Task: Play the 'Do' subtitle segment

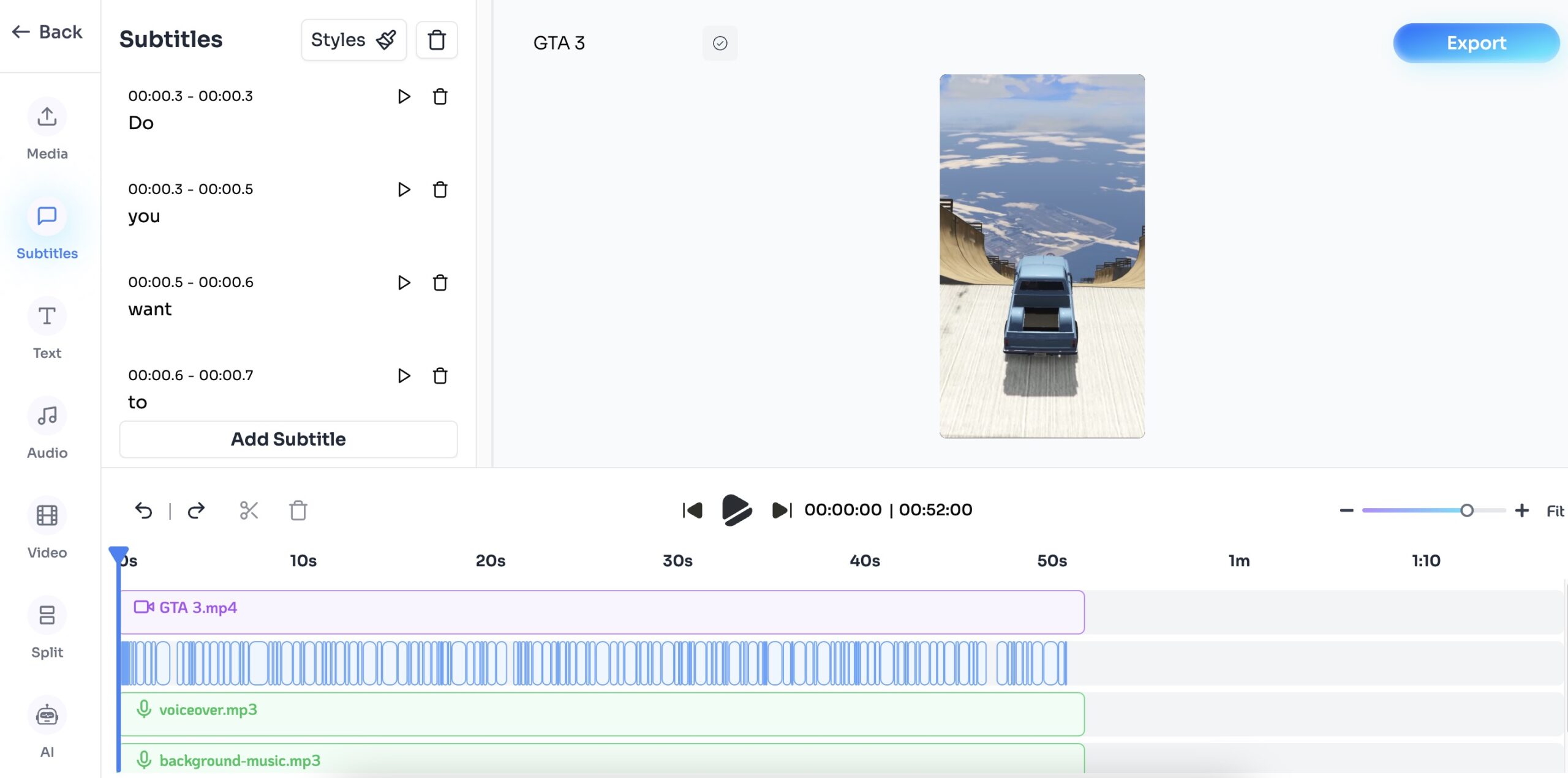Action: [x=404, y=96]
